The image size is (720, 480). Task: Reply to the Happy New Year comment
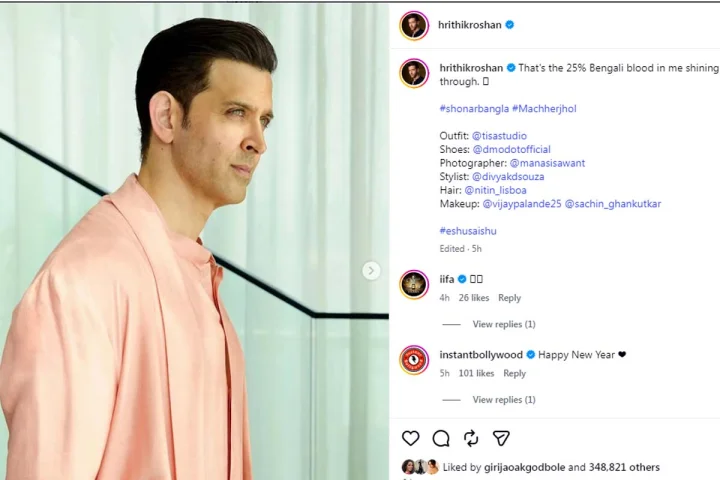[514, 373]
